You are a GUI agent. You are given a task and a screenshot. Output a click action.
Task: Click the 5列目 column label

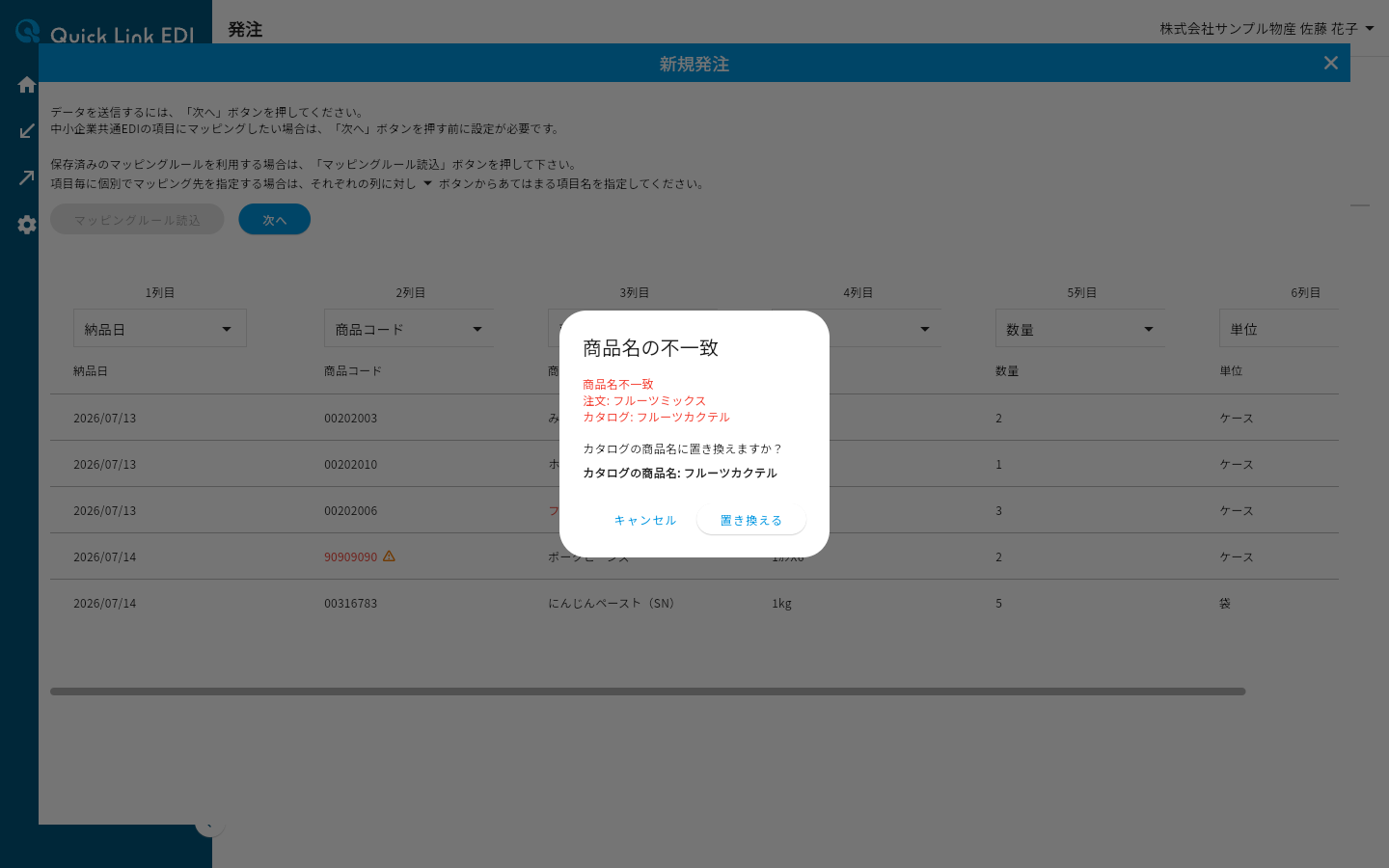pos(1082,292)
